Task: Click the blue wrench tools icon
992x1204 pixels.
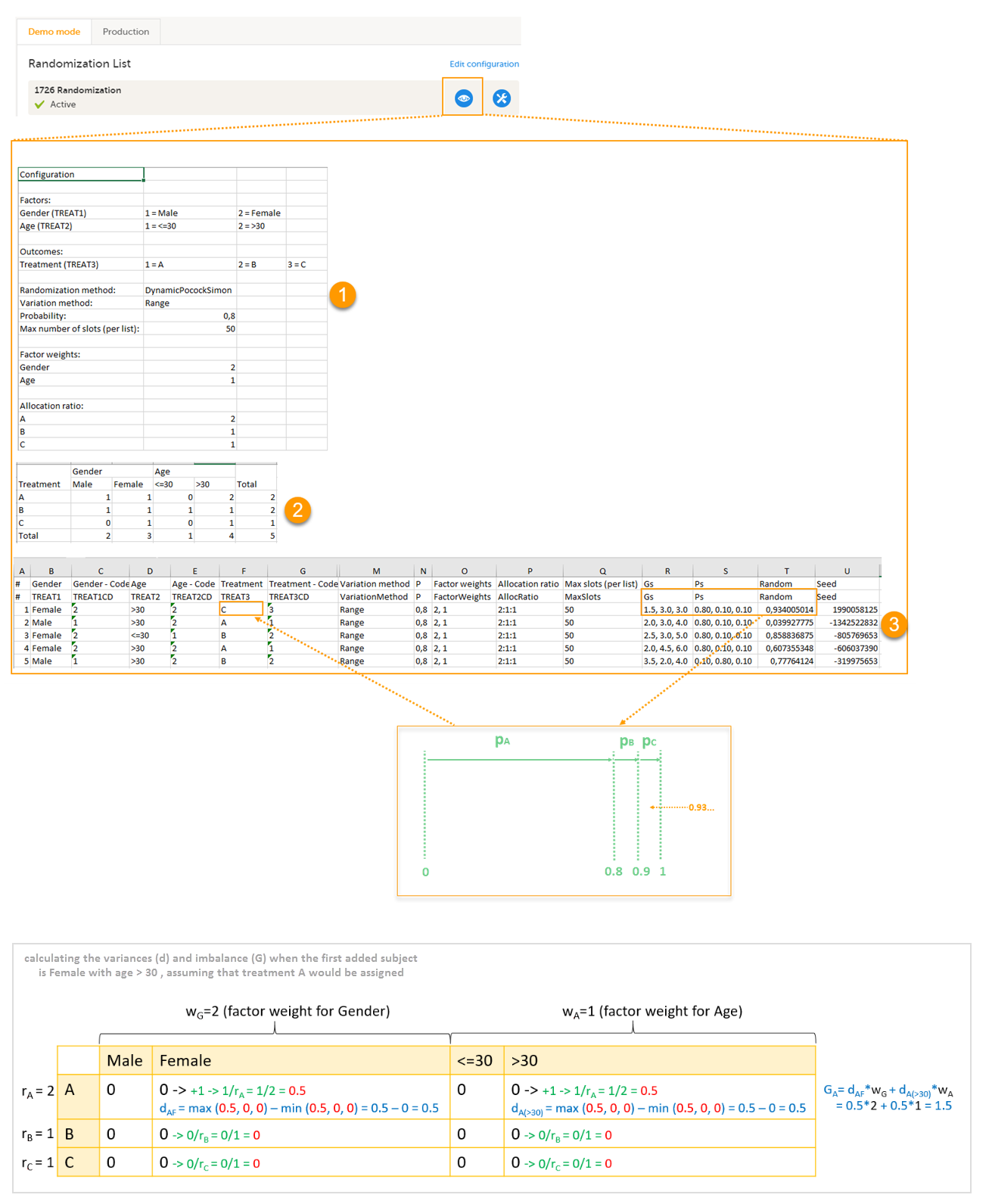Action: pyautogui.click(x=501, y=98)
